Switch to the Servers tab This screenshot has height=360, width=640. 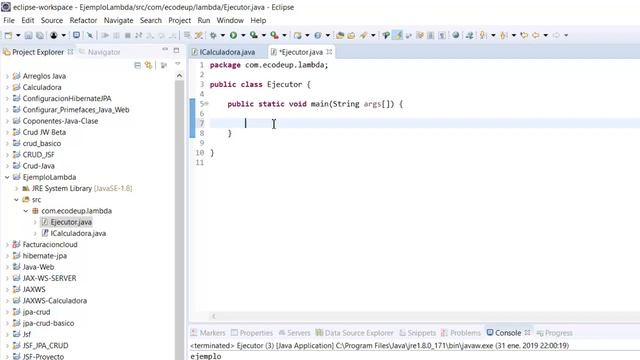coord(294,333)
